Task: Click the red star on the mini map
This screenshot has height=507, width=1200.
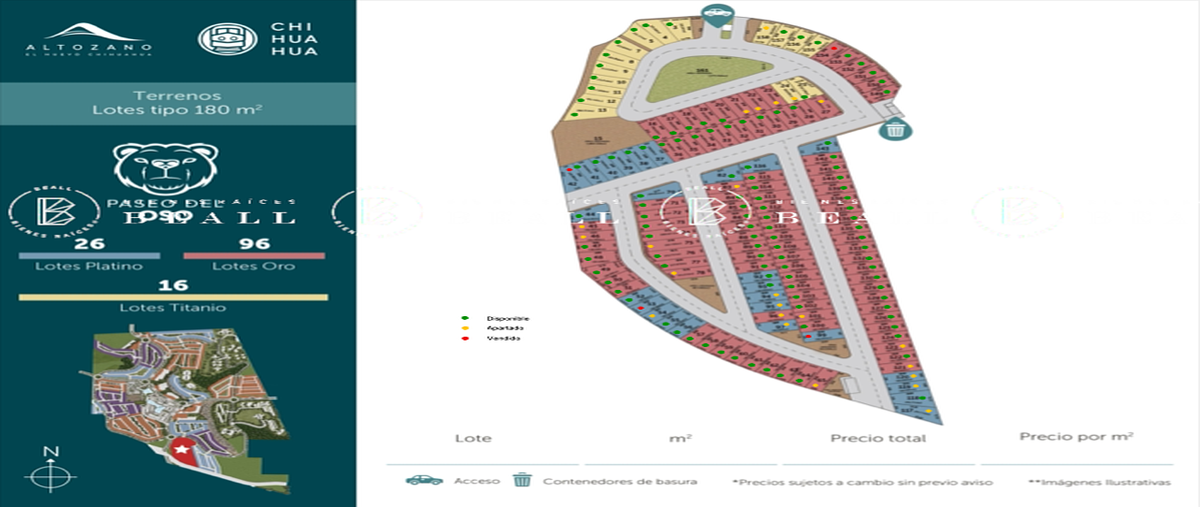Action: pyautogui.click(x=182, y=451)
